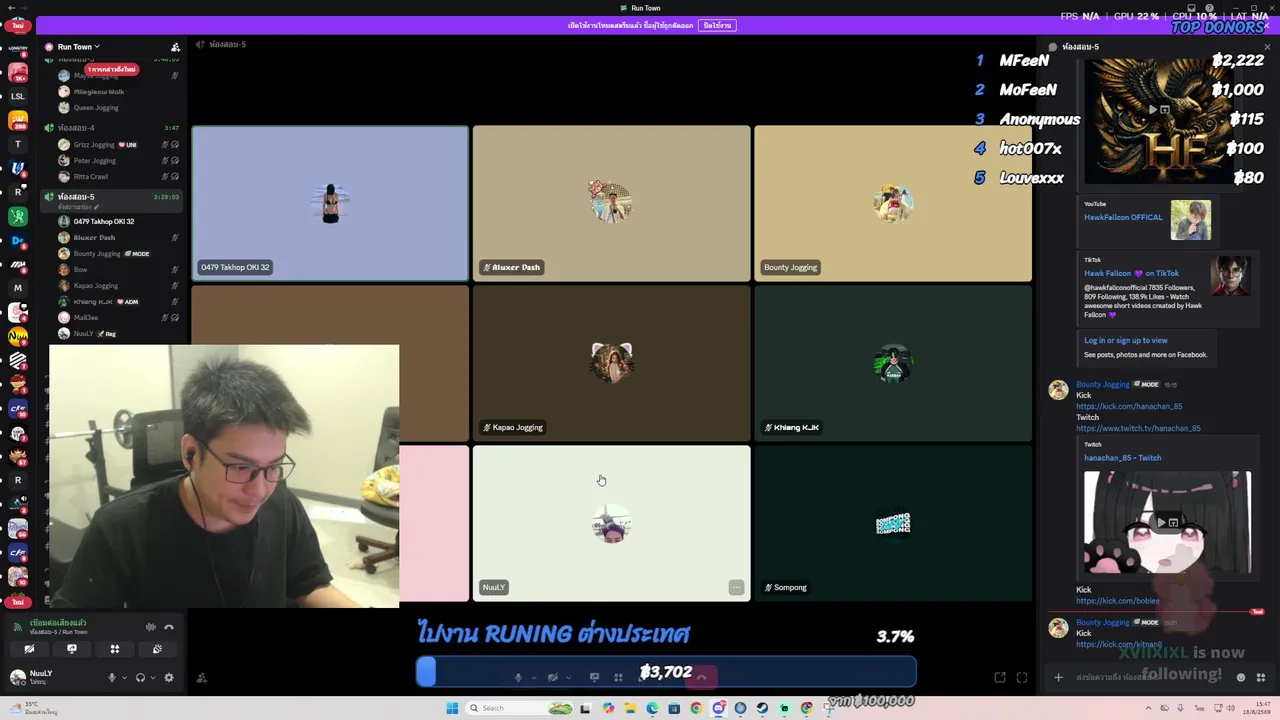Disconnect from voice in the voice panel
The width and height of the screenshot is (1280, 720).
169,627
